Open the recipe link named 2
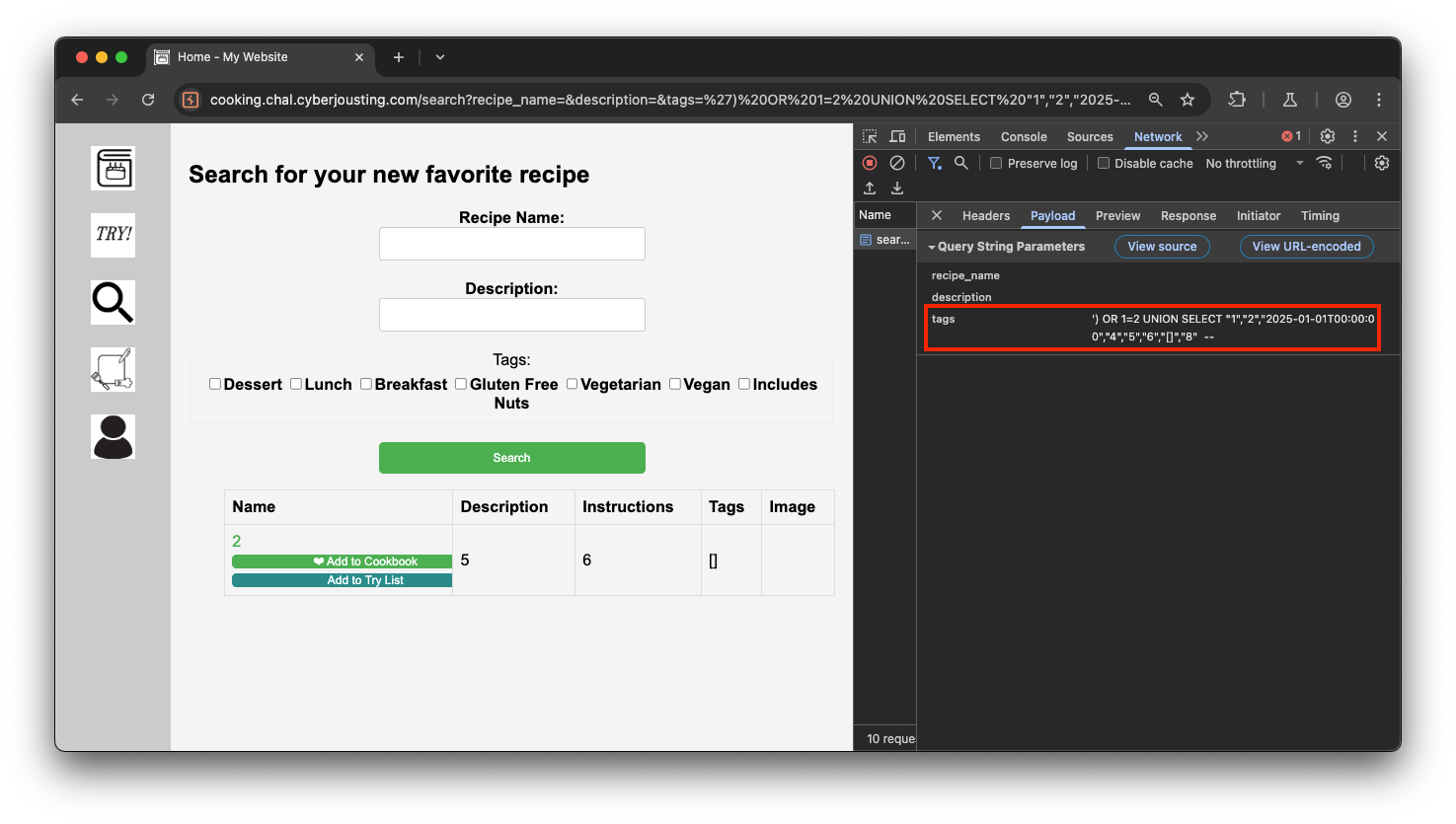This screenshot has width=1456, height=824. (237, 541)
